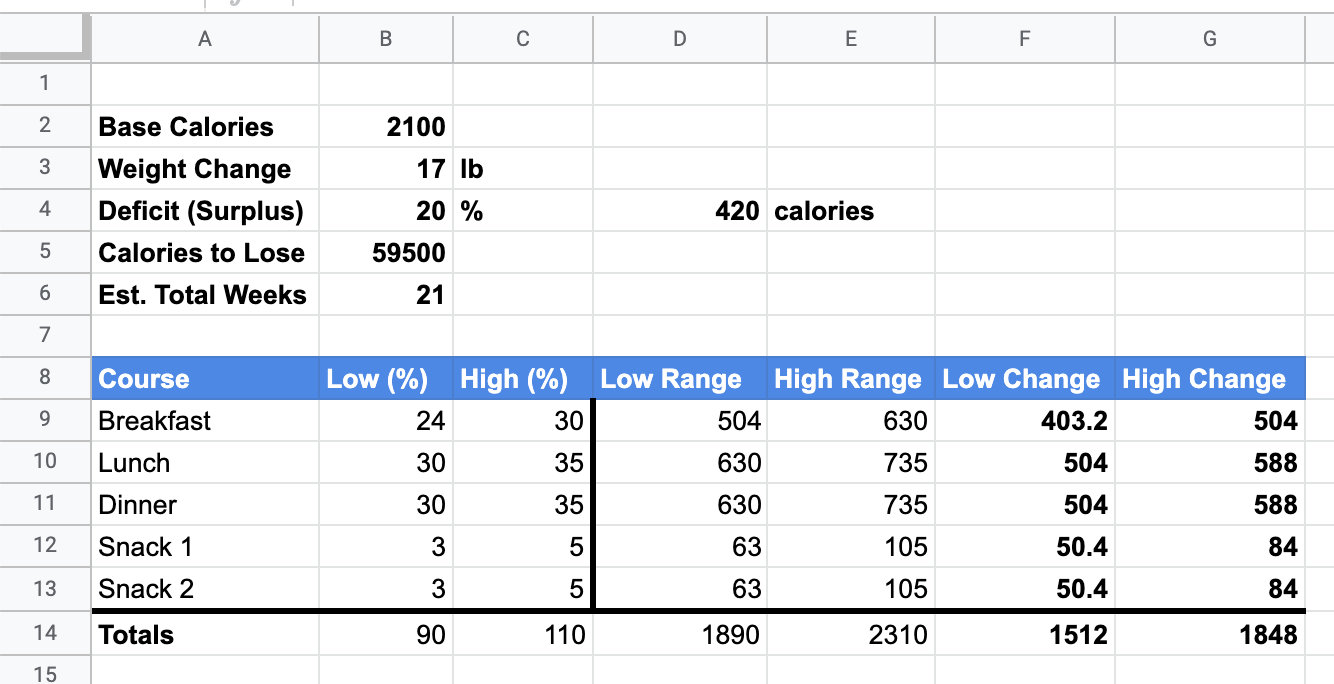Select column A header
This screenshot has width=1334, height=684.
[205, 39]
